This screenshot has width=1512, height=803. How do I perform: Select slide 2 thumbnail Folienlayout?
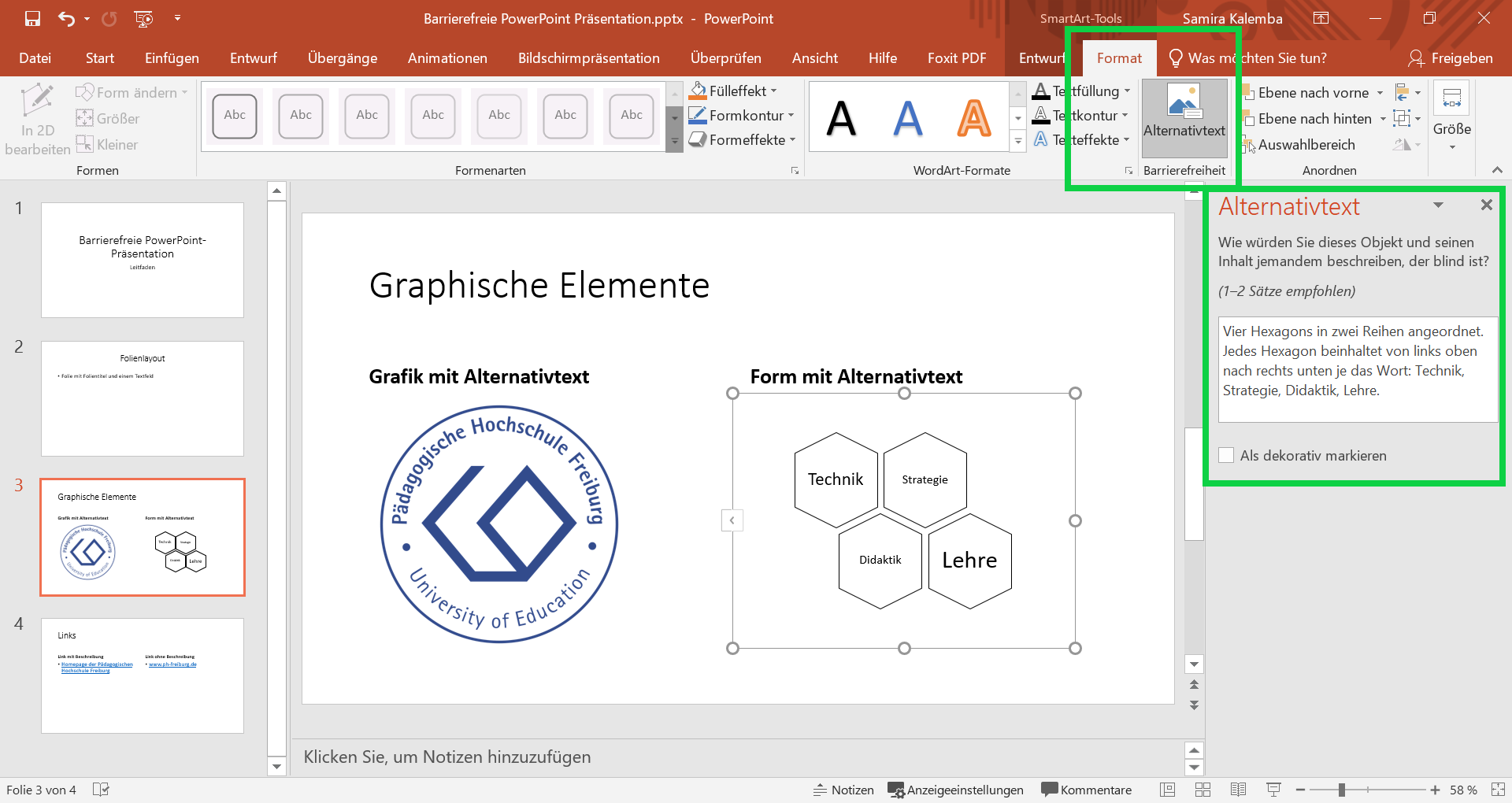pos(143,398)
